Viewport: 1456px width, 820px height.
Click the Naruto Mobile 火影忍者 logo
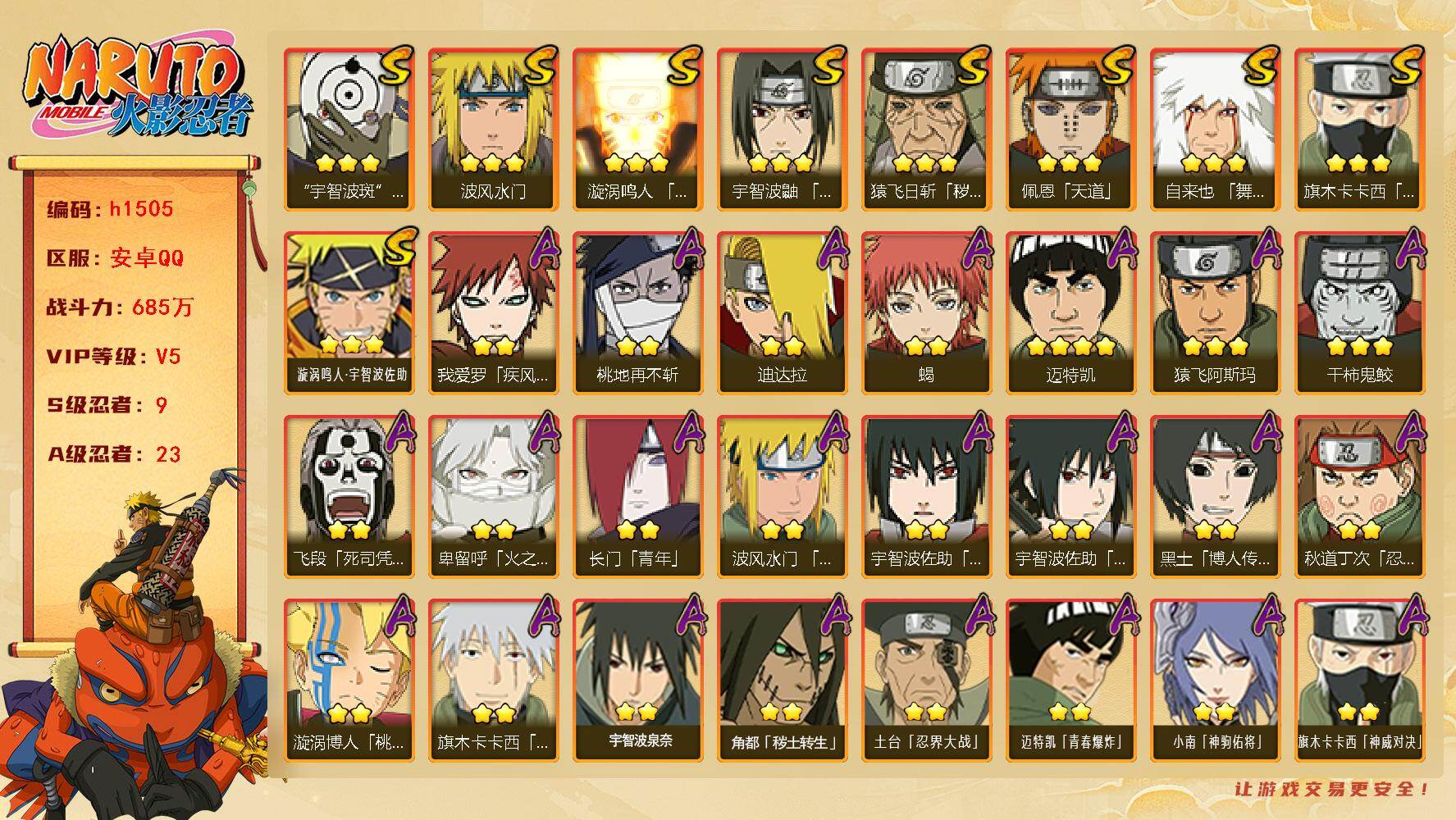[x=136, y=90]
